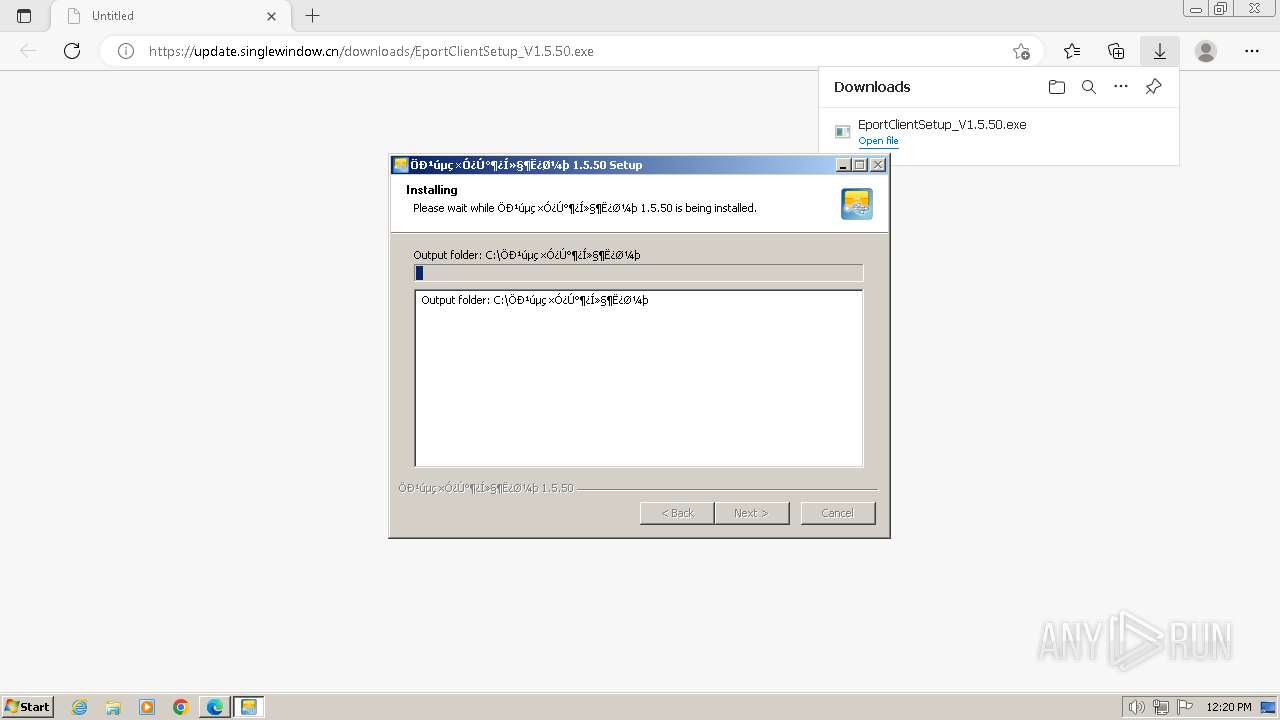Launch Google Chrome from taskbar
The image size is (1280, 720).
[181, 707]
